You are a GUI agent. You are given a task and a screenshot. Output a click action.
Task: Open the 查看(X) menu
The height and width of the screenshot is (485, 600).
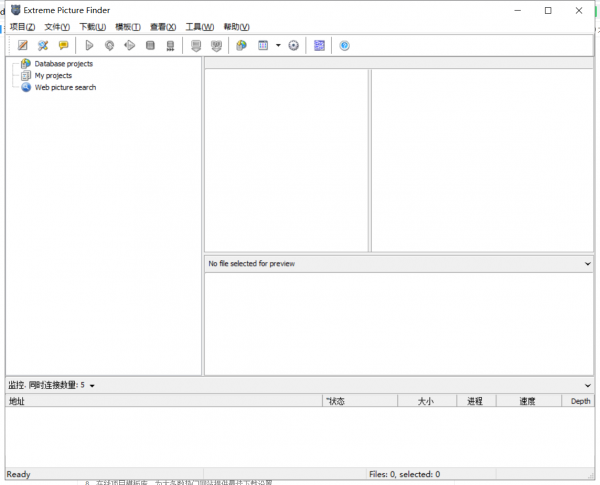(x=163, y=27)
